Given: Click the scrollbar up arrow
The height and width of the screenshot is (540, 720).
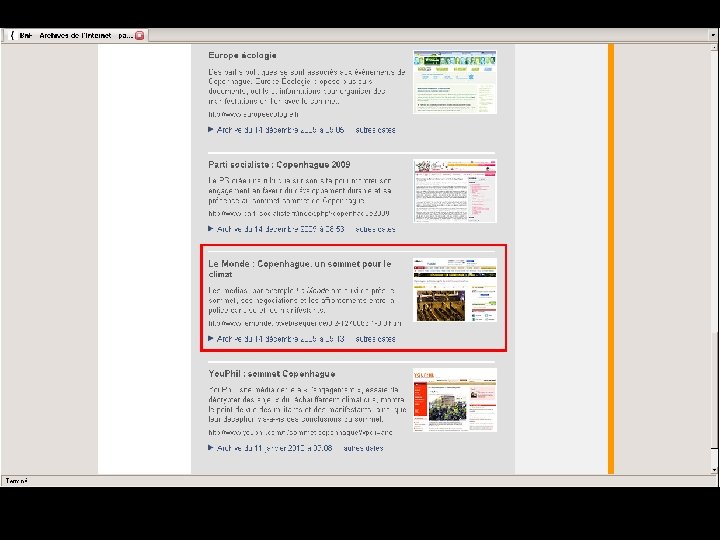Looking at the screenshot, I should 714,47.
